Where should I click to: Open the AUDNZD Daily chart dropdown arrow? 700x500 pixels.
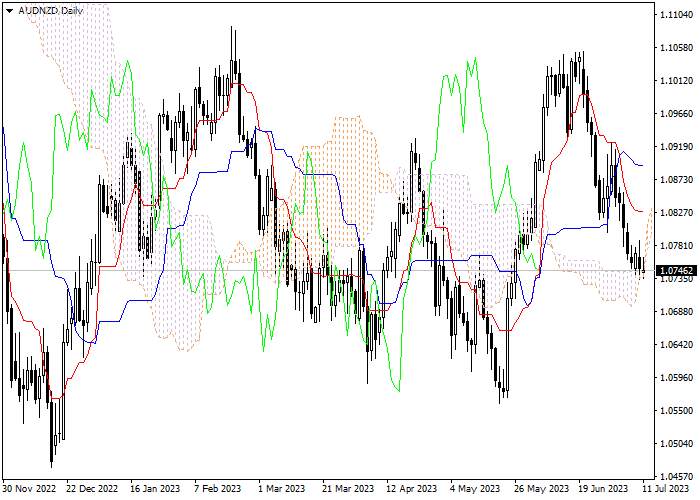(x=9, y=11)
